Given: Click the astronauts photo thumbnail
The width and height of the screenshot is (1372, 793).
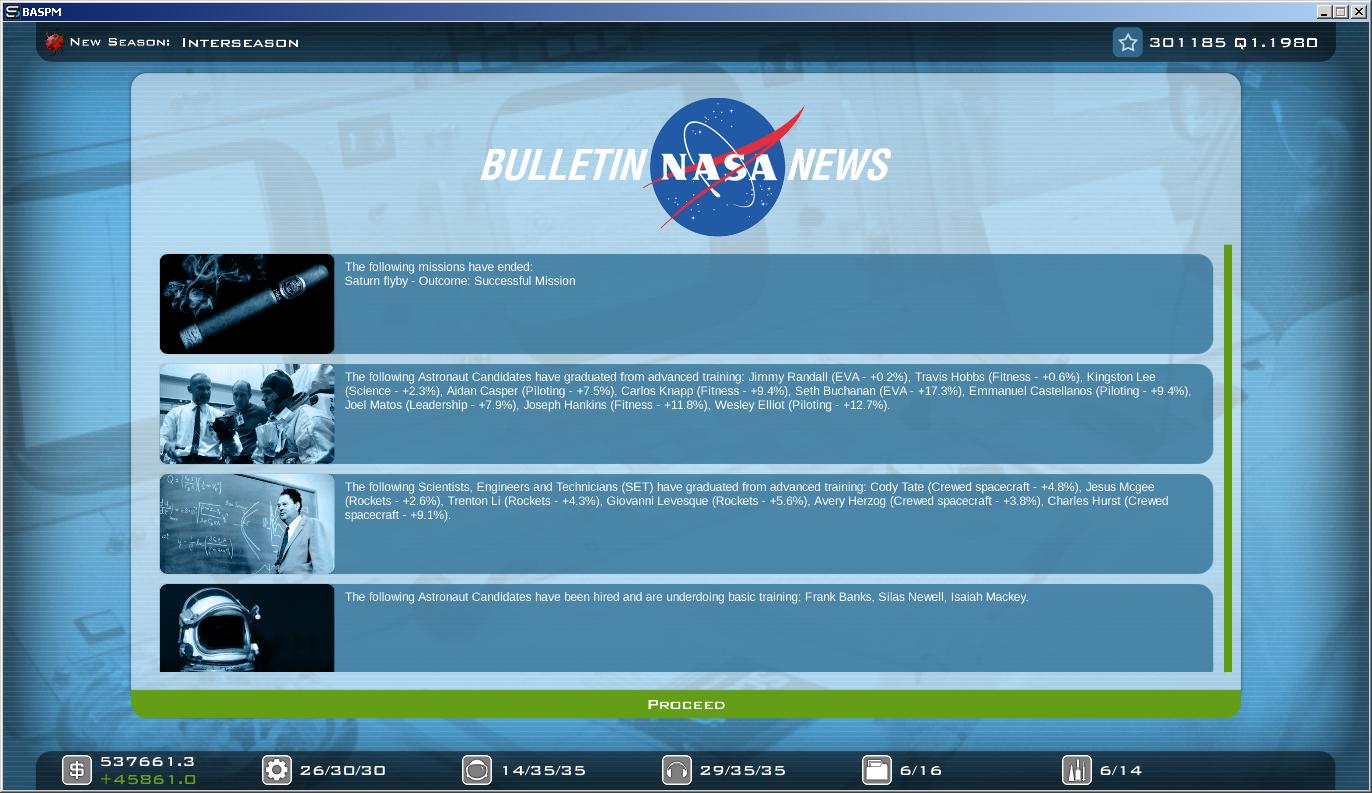Looking at the screenshot, I should 247,414.
